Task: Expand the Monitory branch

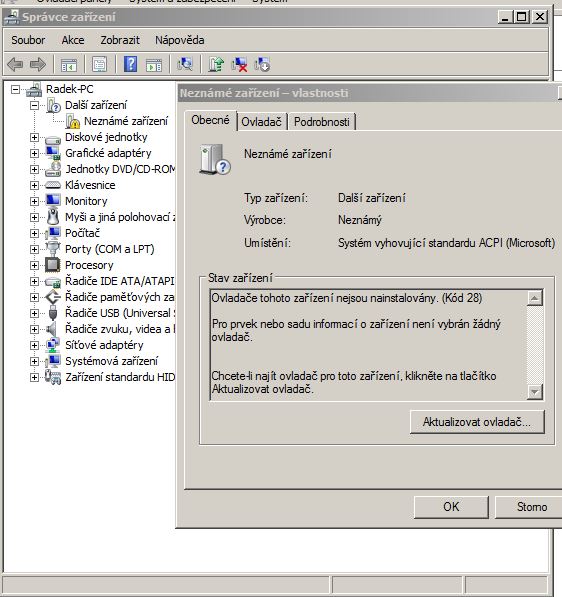Action: [x=34, y=201]
